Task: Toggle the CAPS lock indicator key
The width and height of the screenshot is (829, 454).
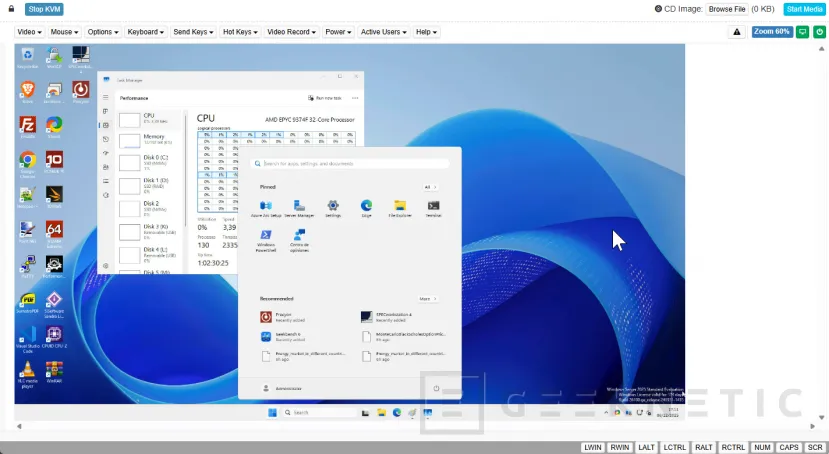Action: [x=789, y=447]
